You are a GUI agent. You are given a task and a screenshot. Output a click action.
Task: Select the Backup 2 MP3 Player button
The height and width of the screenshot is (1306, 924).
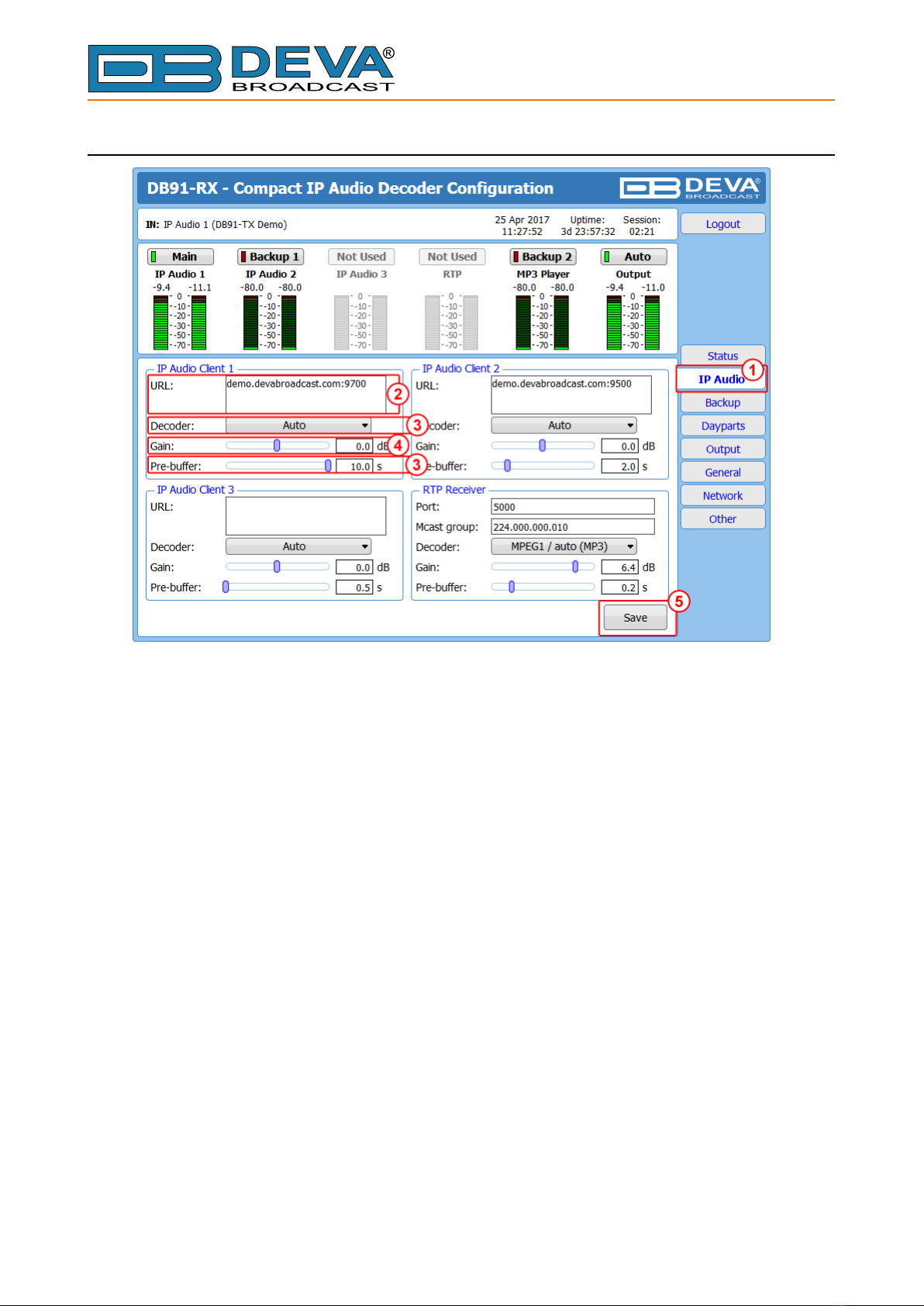coord(543,257)
